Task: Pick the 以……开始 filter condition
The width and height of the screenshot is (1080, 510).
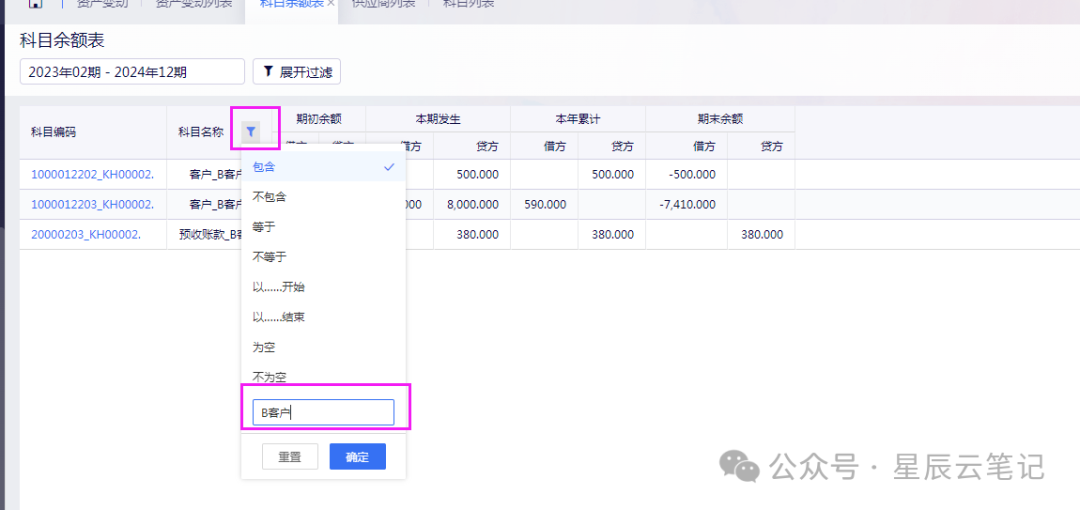Action: click(323, 287)
